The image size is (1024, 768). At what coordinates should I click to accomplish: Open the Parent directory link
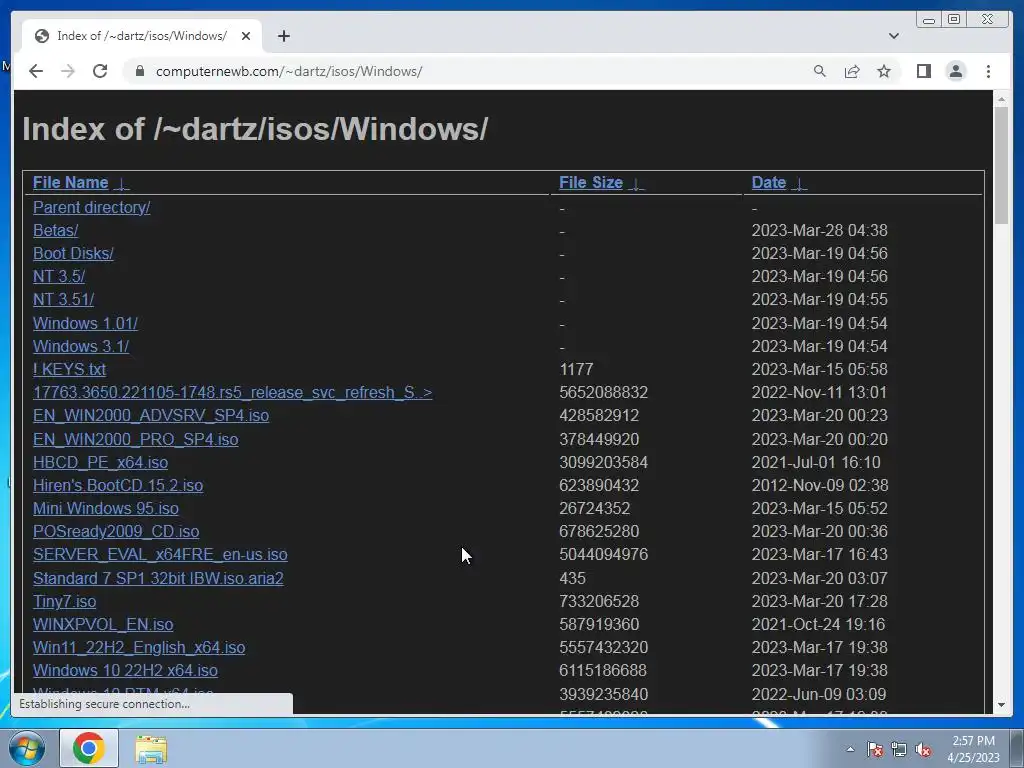coord(91,207)
